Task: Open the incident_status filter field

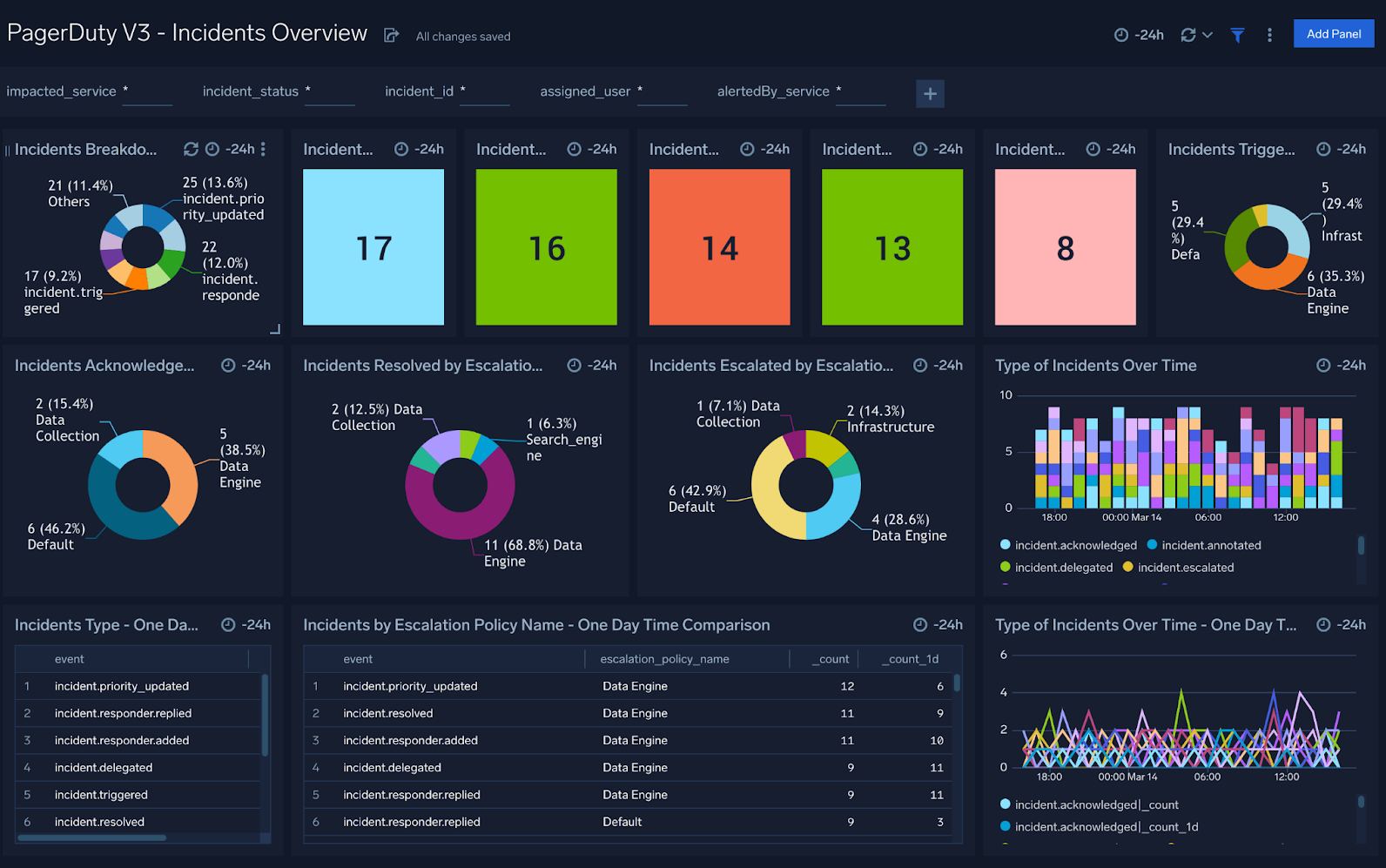Action: click(x=330, y=92)
